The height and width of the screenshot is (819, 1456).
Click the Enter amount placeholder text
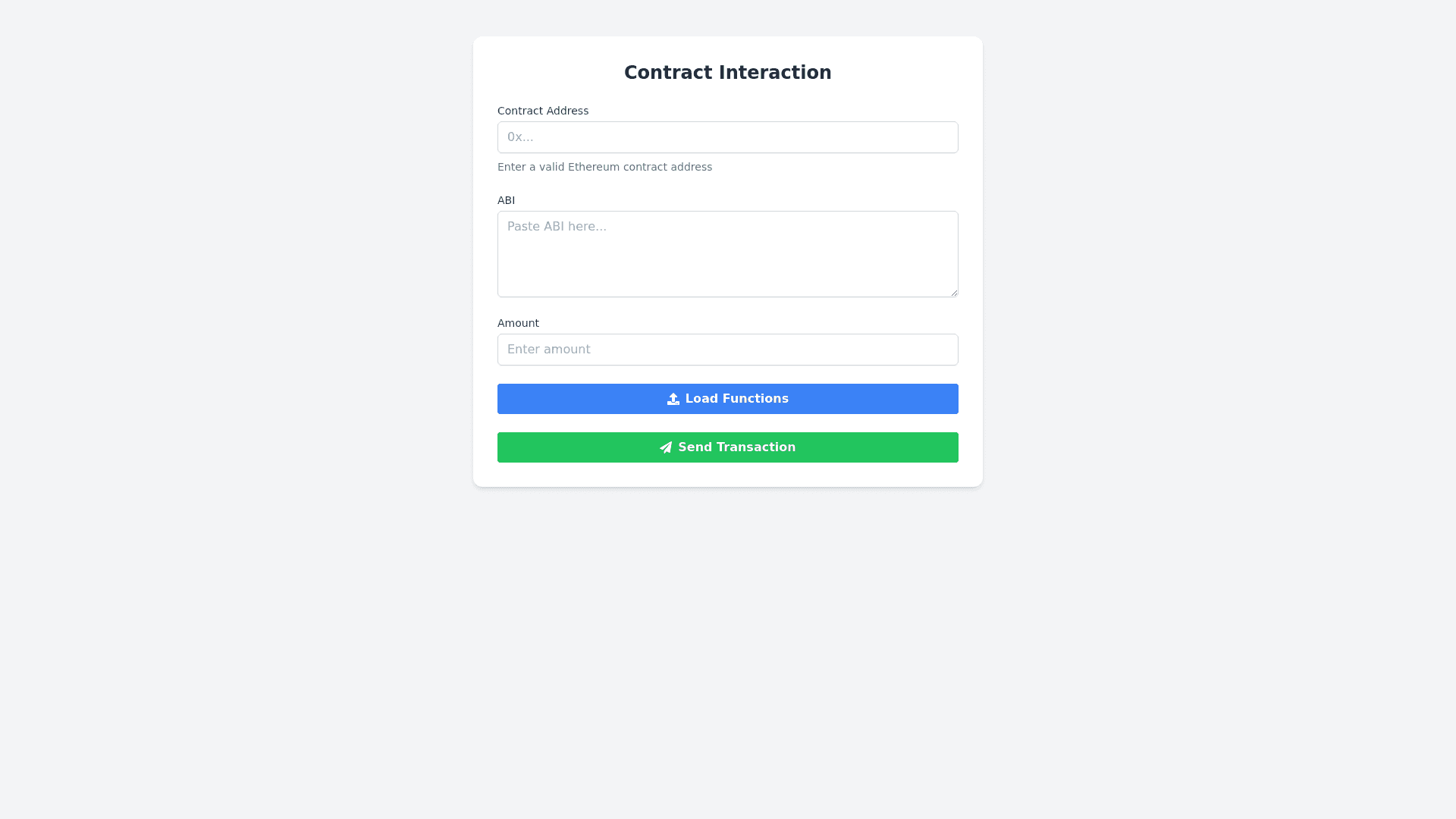(x=548, y=350)
